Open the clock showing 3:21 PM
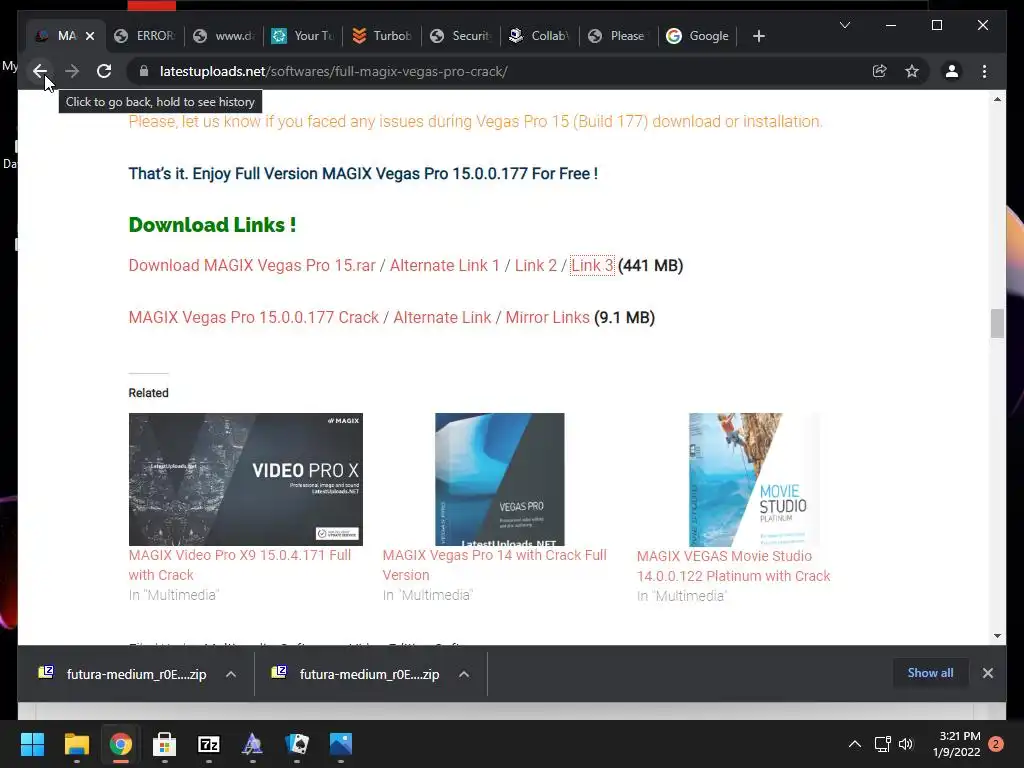 click(x=957, y=744)
